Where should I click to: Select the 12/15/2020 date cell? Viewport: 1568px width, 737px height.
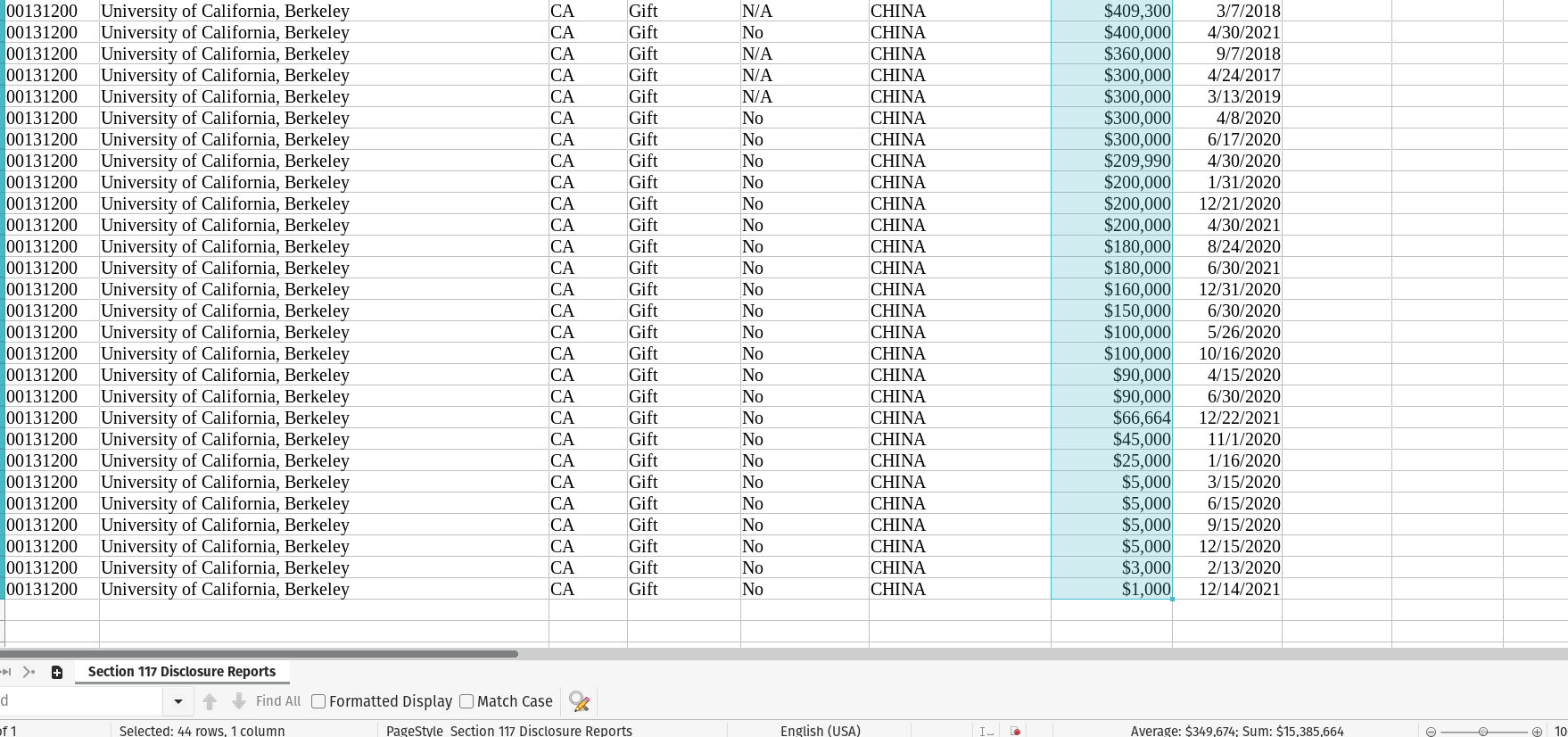coord(1227,546)
